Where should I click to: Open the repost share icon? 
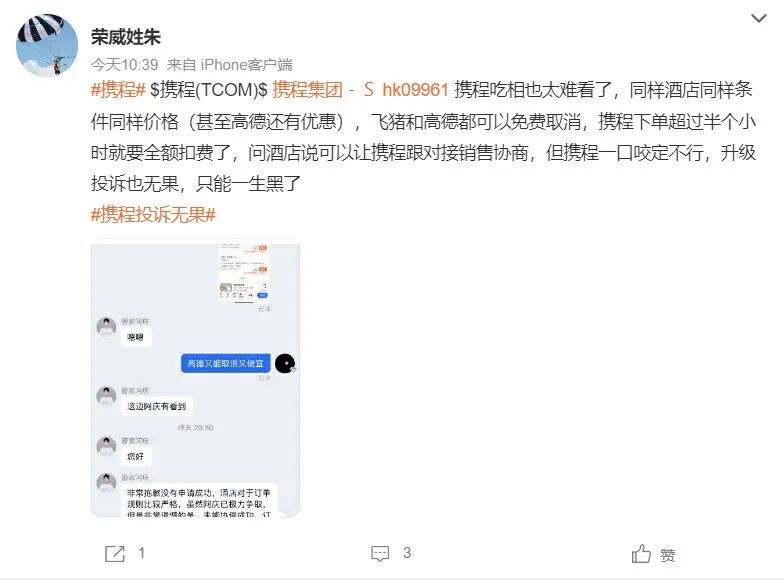pos(114,554)
